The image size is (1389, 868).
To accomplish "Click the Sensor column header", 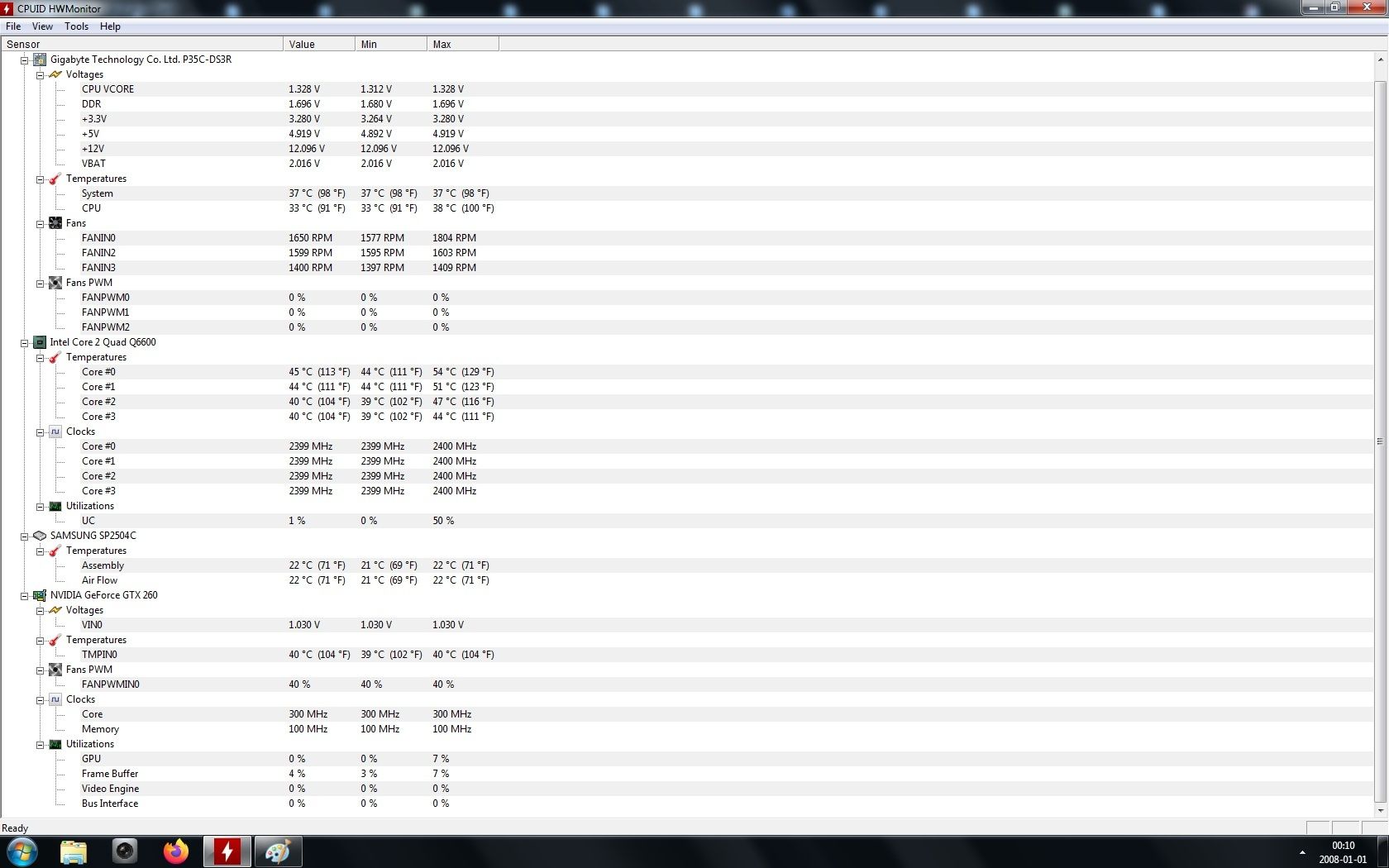I will [142, 45].
